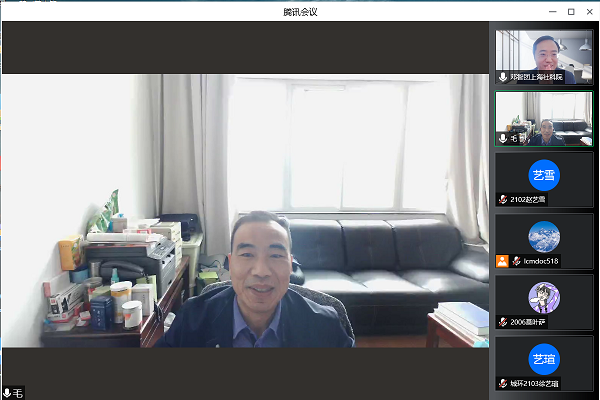Select 邓智团上海社科院 video thumbnail

click(x=544, y=55)
